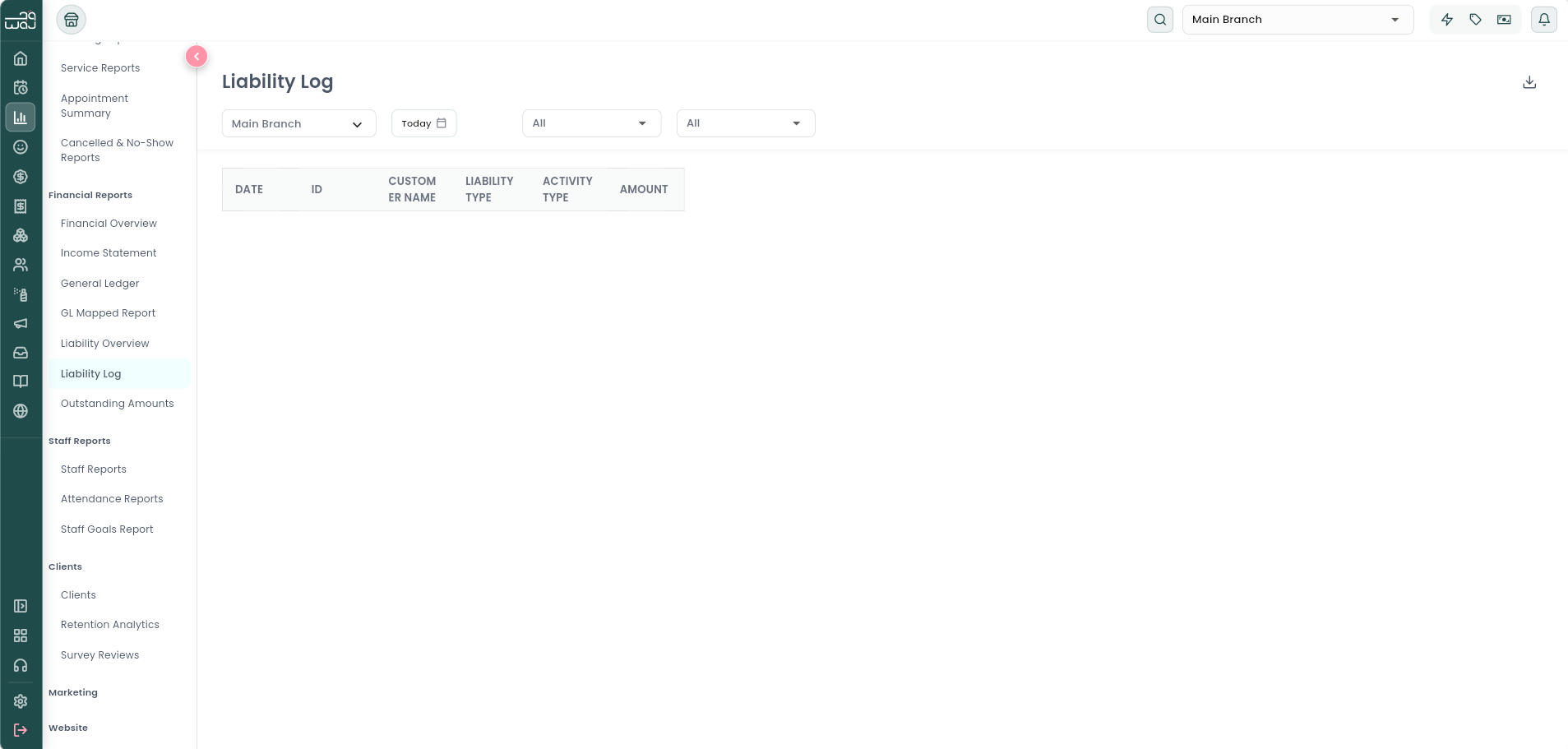Open the grid apps icon
This screenshot has height=749, width=1568.
coord(21,636)
